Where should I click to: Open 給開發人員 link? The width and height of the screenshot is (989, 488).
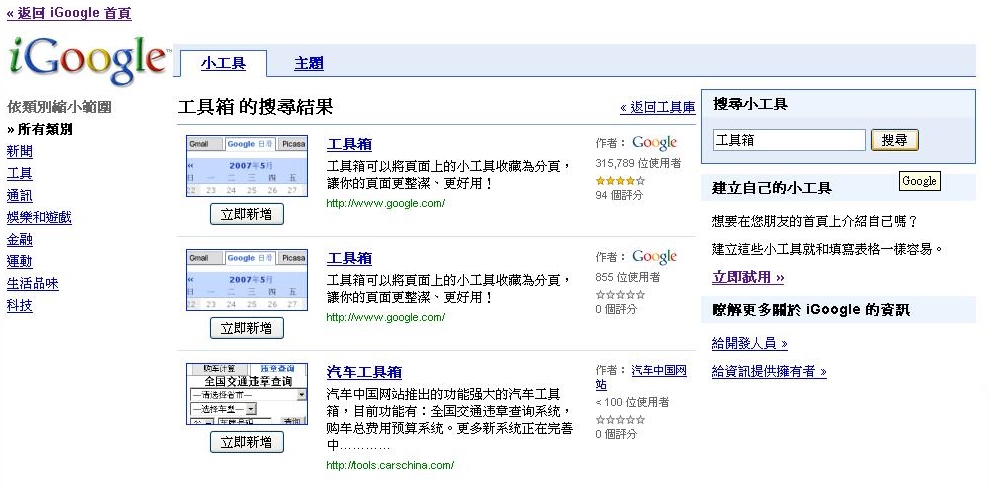(x=750, y=344)
